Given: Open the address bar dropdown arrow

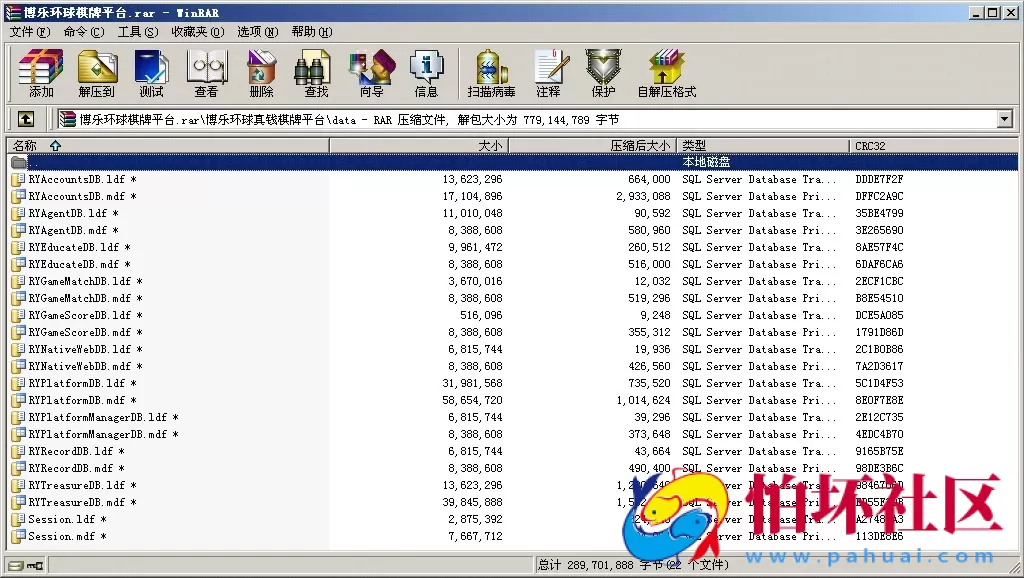Looking at the screenshot, I should point(1008,118).
